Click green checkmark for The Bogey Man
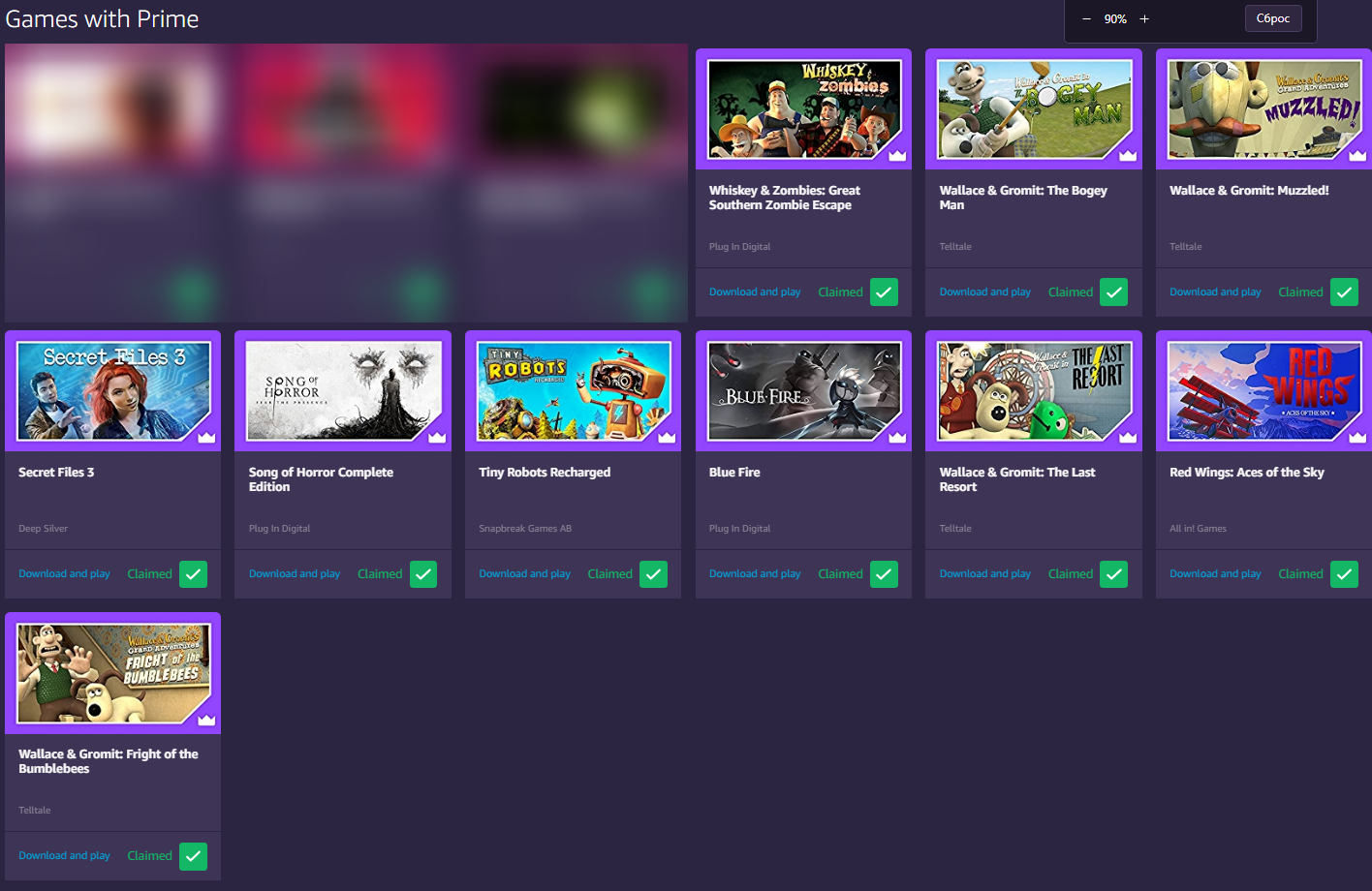1372x891 pixels. tap(1114, 292)
